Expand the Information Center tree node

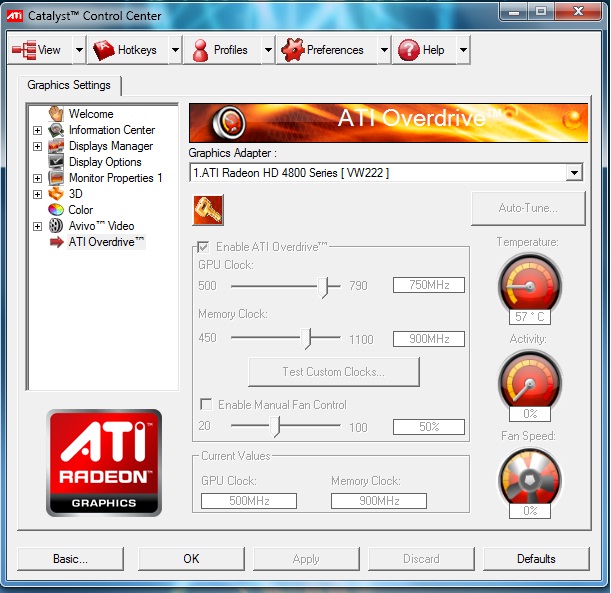pyautogui.click(x=37, y=130)
